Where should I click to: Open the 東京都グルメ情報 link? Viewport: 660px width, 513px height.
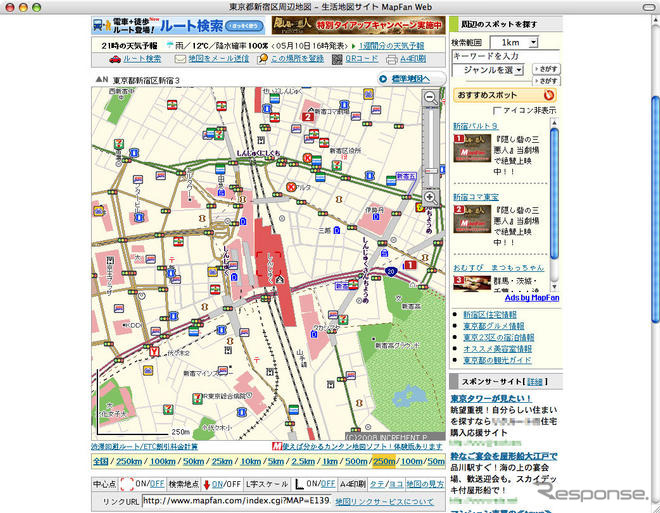tap(493, 326)
